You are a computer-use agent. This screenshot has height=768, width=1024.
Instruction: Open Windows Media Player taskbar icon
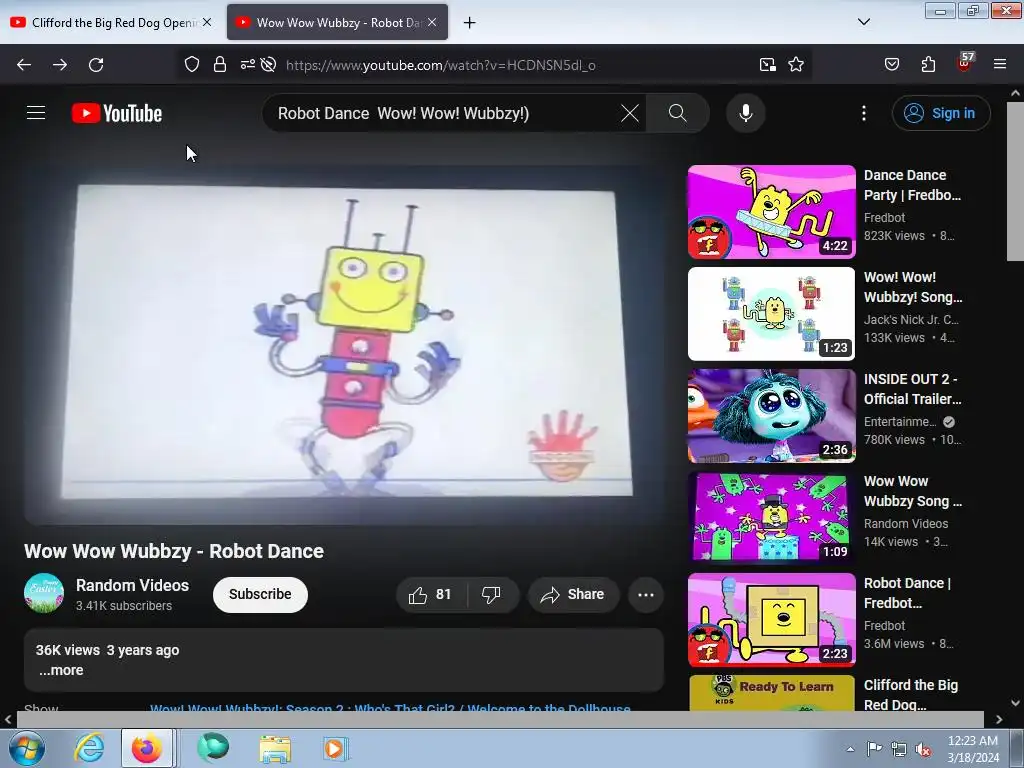pos(336,748)
